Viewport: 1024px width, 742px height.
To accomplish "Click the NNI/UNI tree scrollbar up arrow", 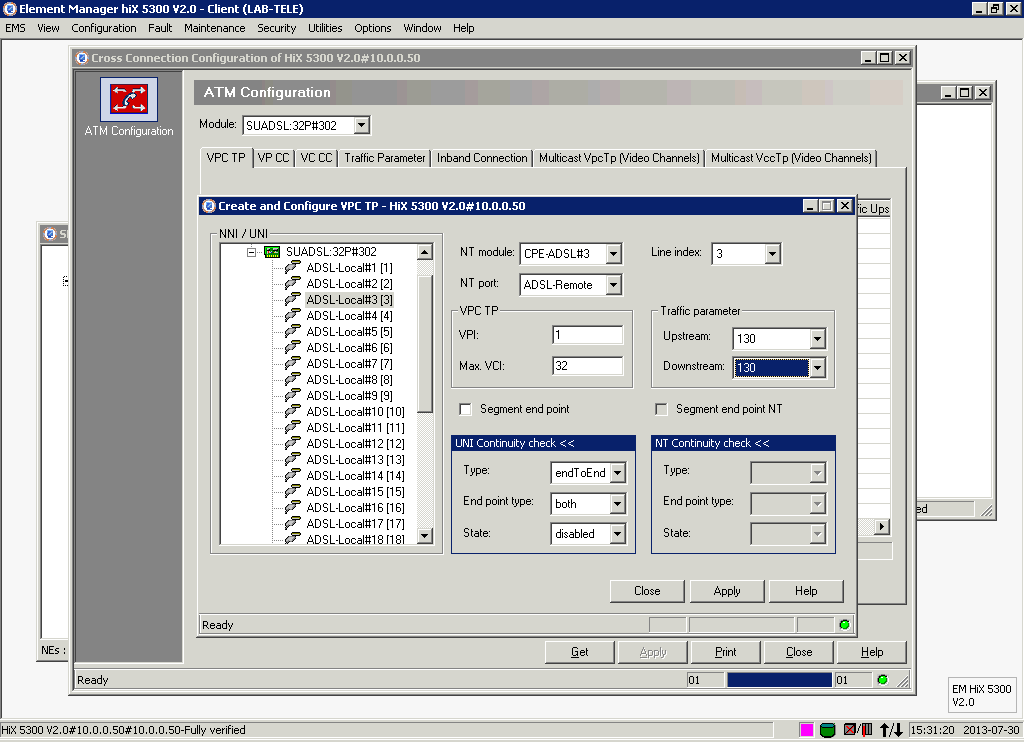I will (424, 252).
